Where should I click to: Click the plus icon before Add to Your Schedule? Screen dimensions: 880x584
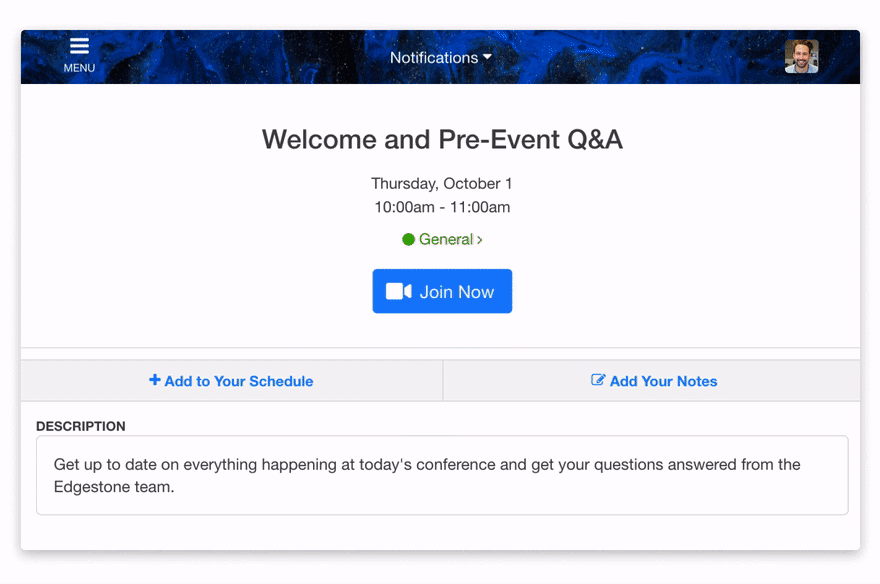[154, 380]
